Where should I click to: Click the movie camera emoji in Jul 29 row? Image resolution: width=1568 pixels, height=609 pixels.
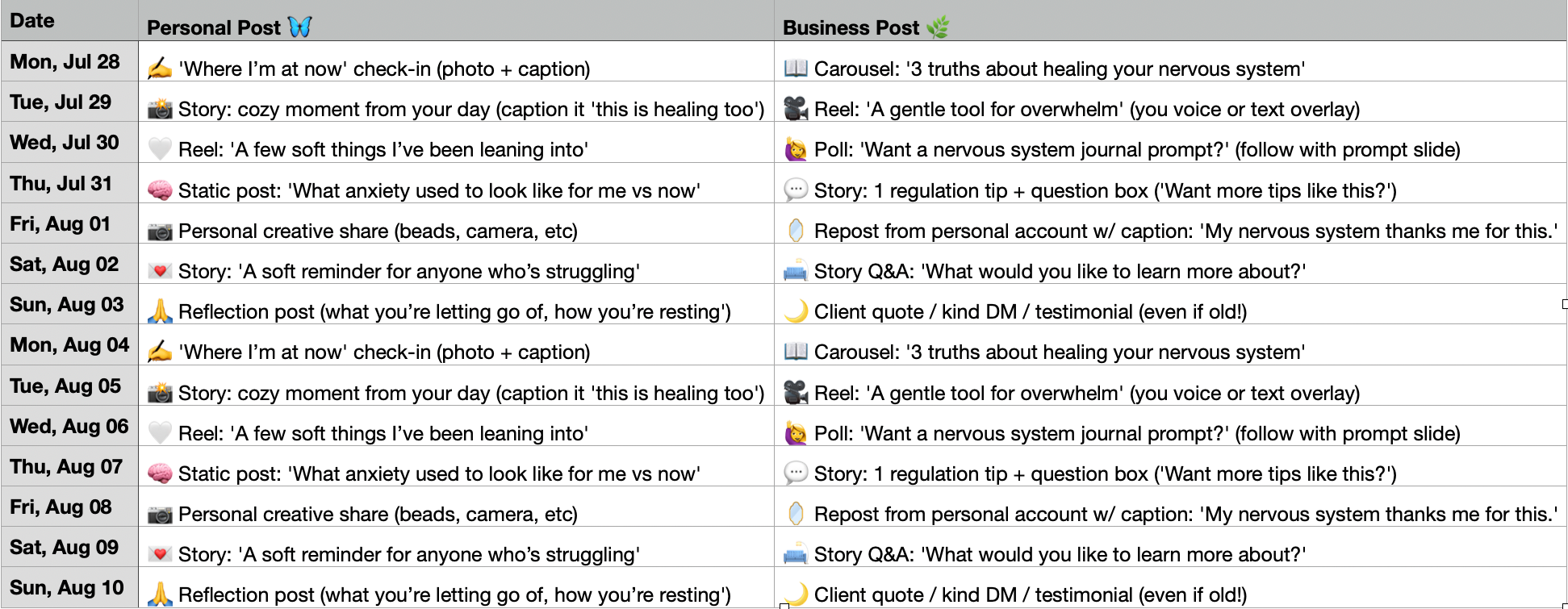[x=796, y=109]
